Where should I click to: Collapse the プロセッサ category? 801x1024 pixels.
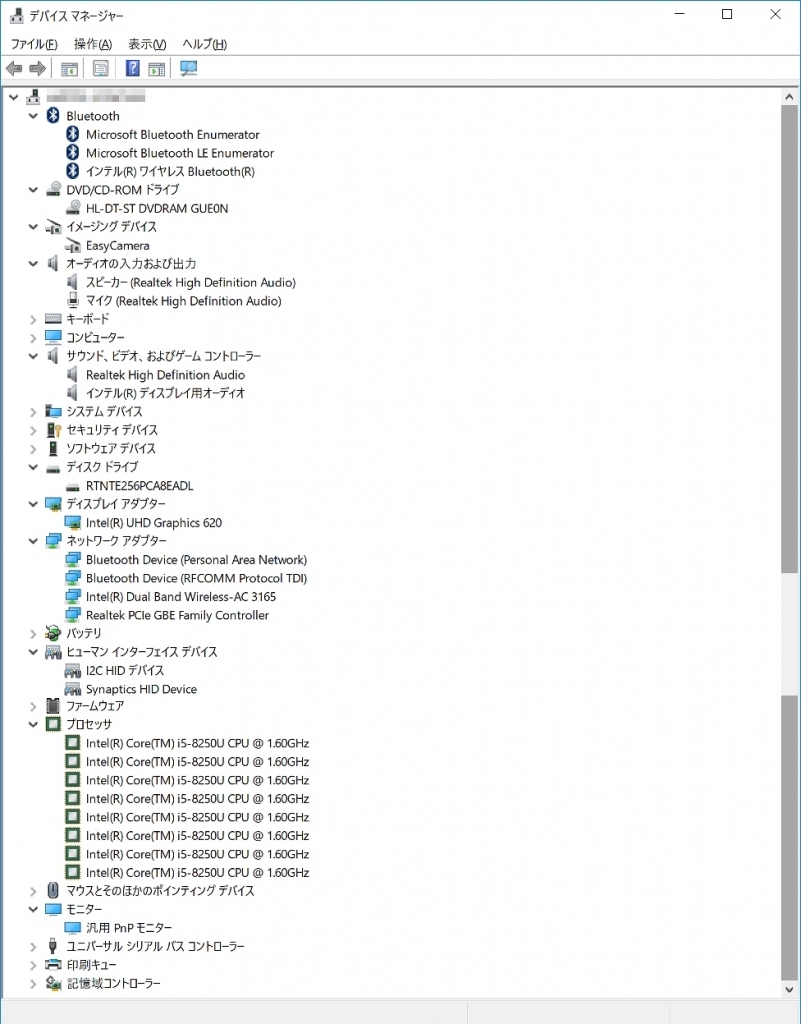[x=33, y=724]
